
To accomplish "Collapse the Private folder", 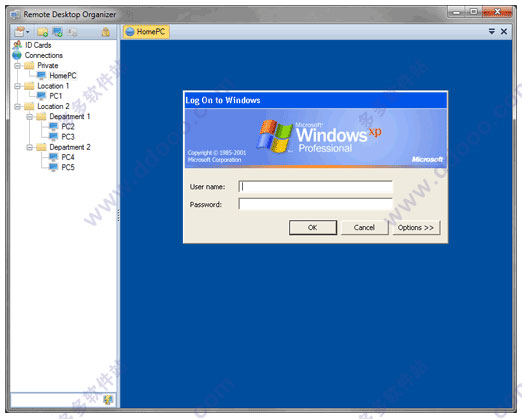I will [17, 66].
